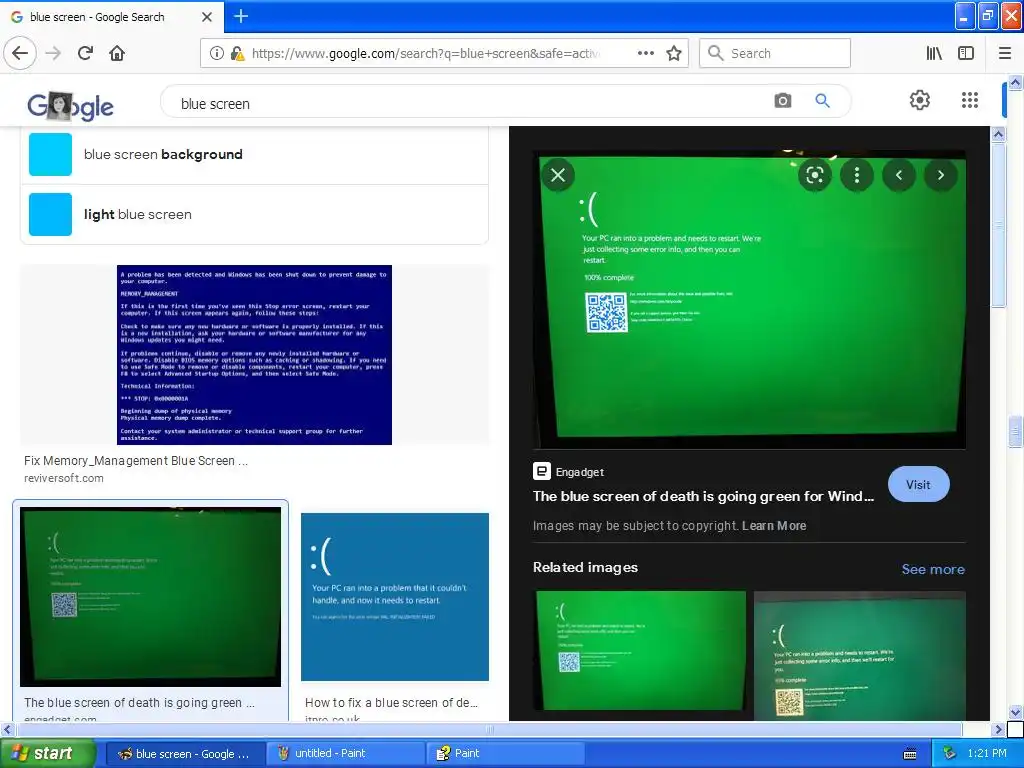
Task: Open the browser home page icon
Action: pos(117,53)
